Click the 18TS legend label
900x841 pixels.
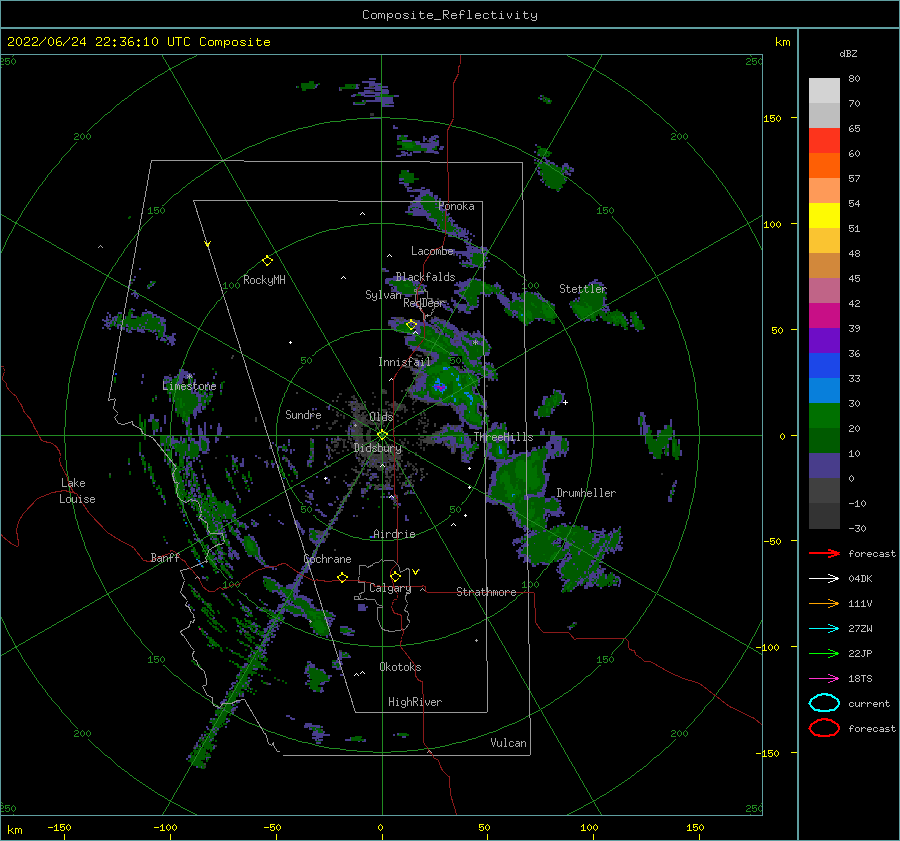click(x=860, y=679)
